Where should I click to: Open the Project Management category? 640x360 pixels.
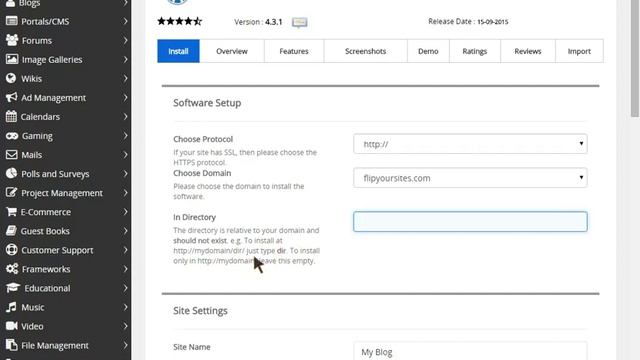tap(62, 193)
